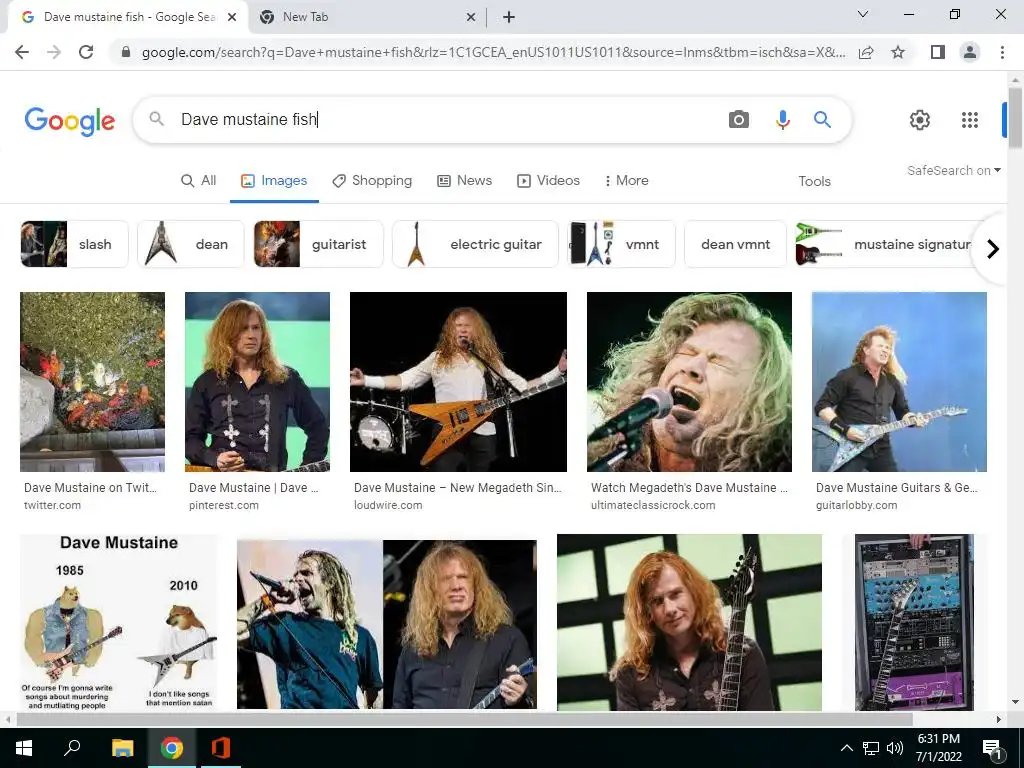Open the Watch Megadeth's Dave Mustaine title

689,488
